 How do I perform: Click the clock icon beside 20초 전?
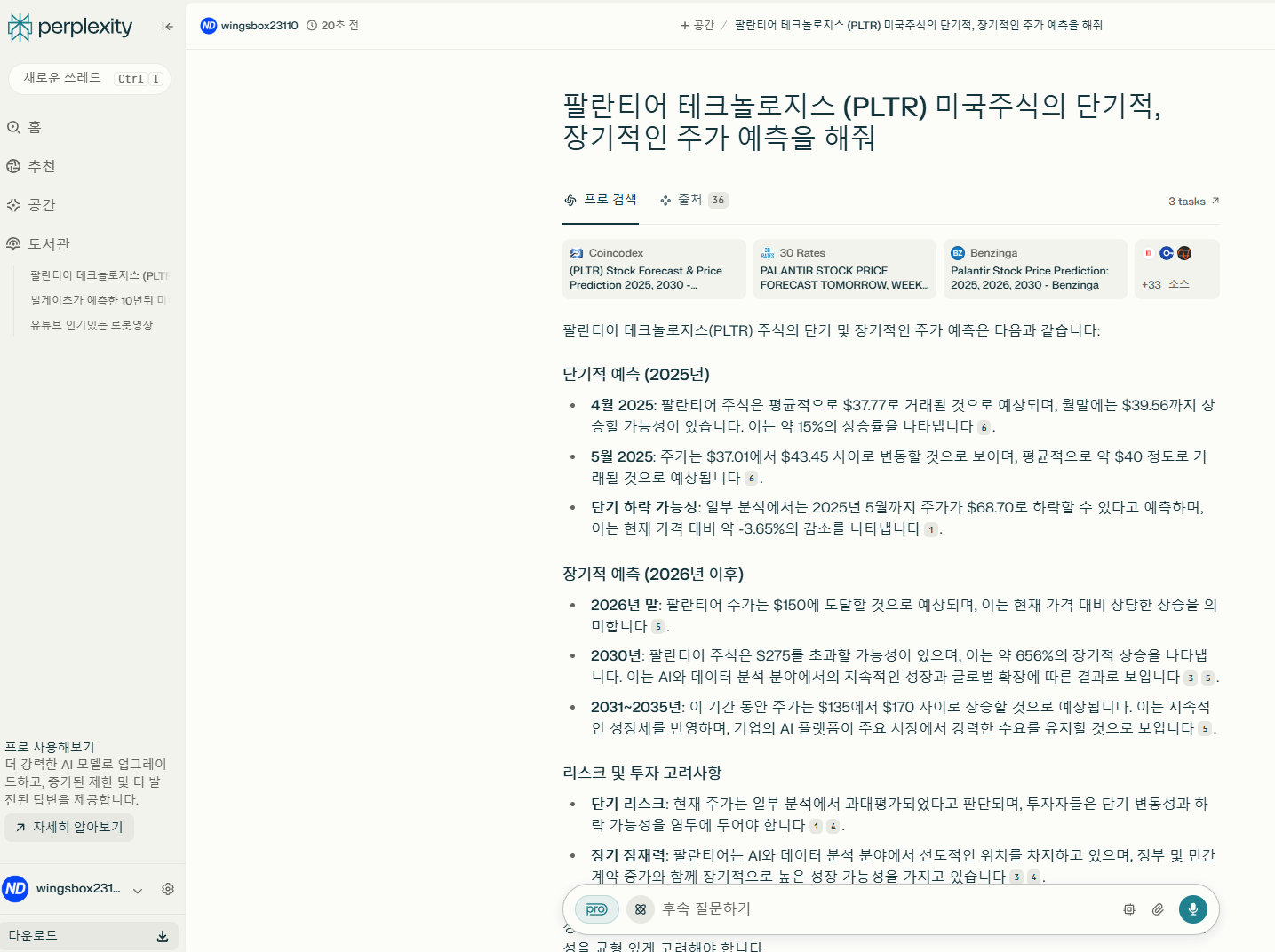[312, 26]
